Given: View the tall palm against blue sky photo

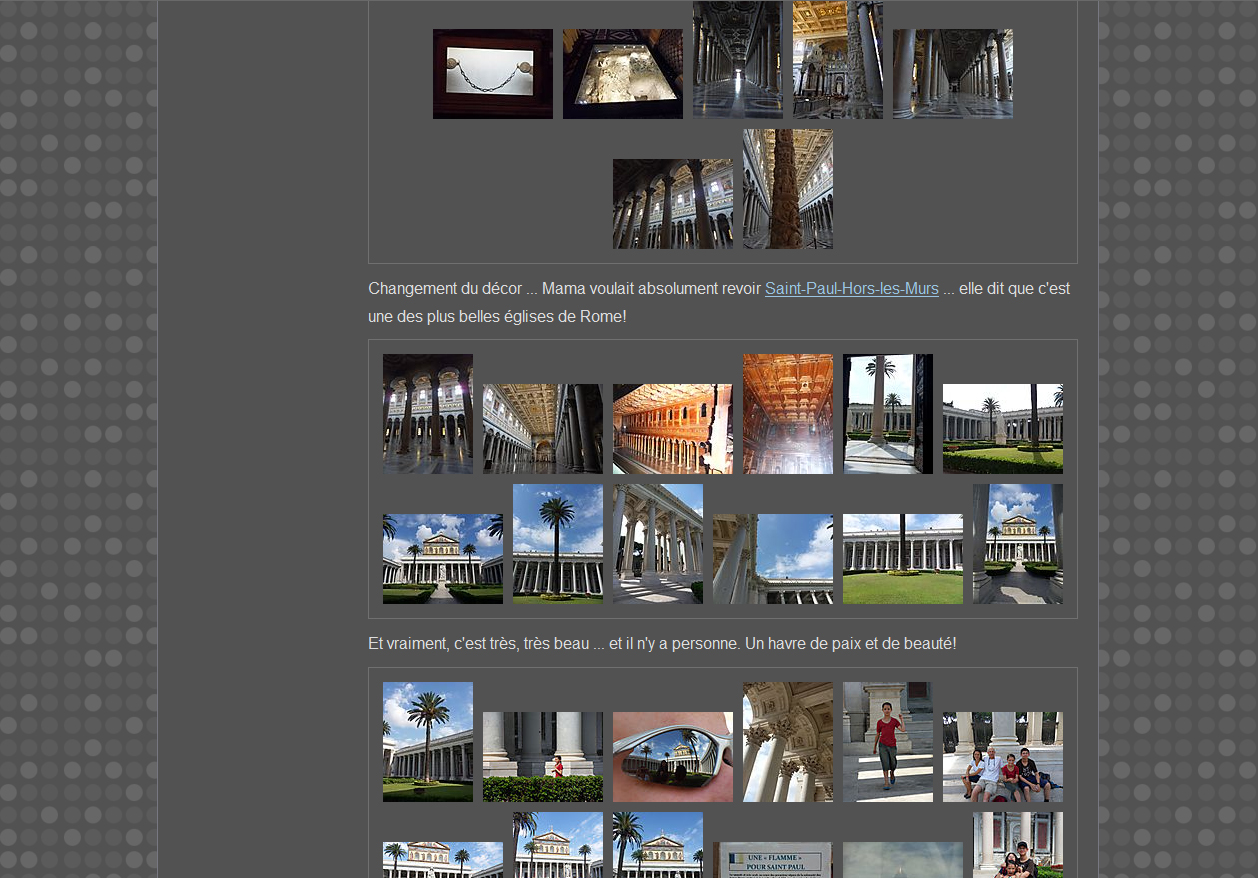Looking at the screenshot, I should coord(557,544).
